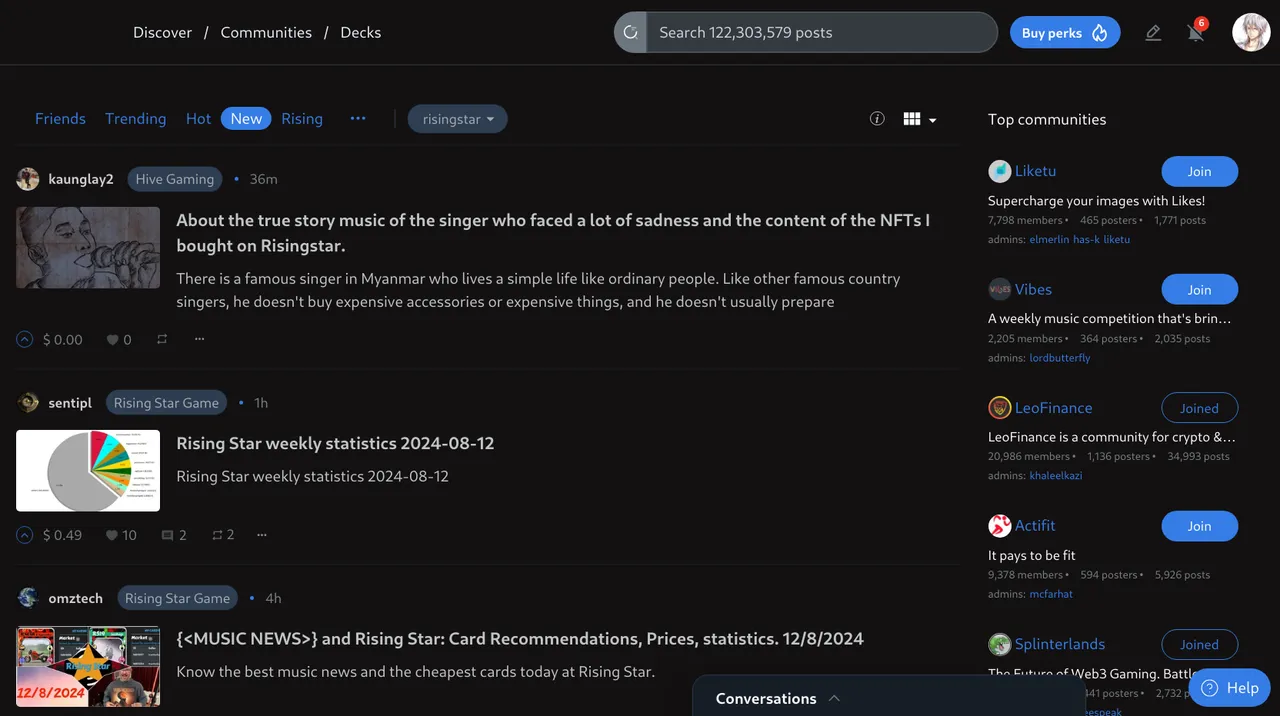
Task: Click kaunglay2's avatar
Action: (28, 179)
